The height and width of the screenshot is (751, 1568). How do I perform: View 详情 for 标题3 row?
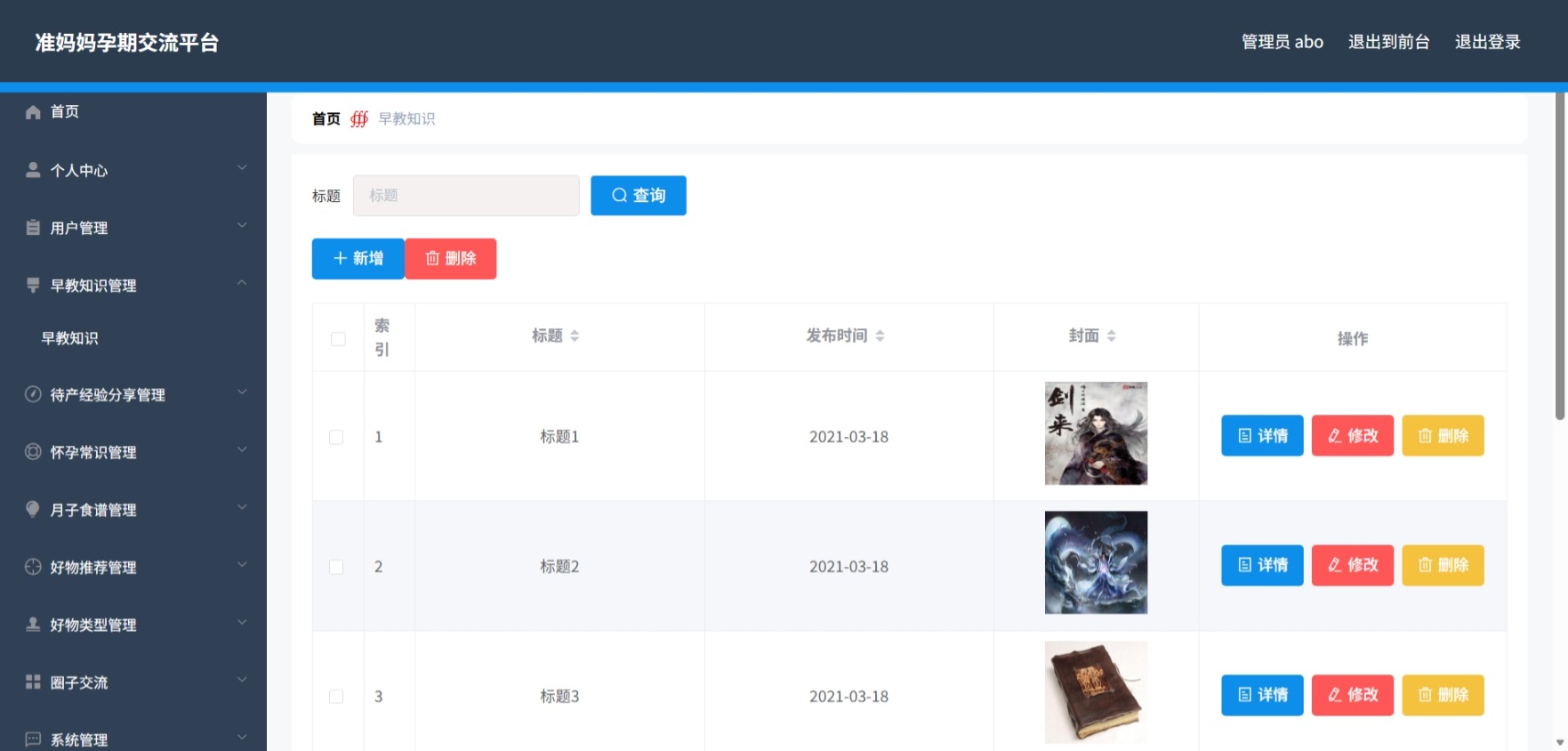click(x=1262, y=695)
